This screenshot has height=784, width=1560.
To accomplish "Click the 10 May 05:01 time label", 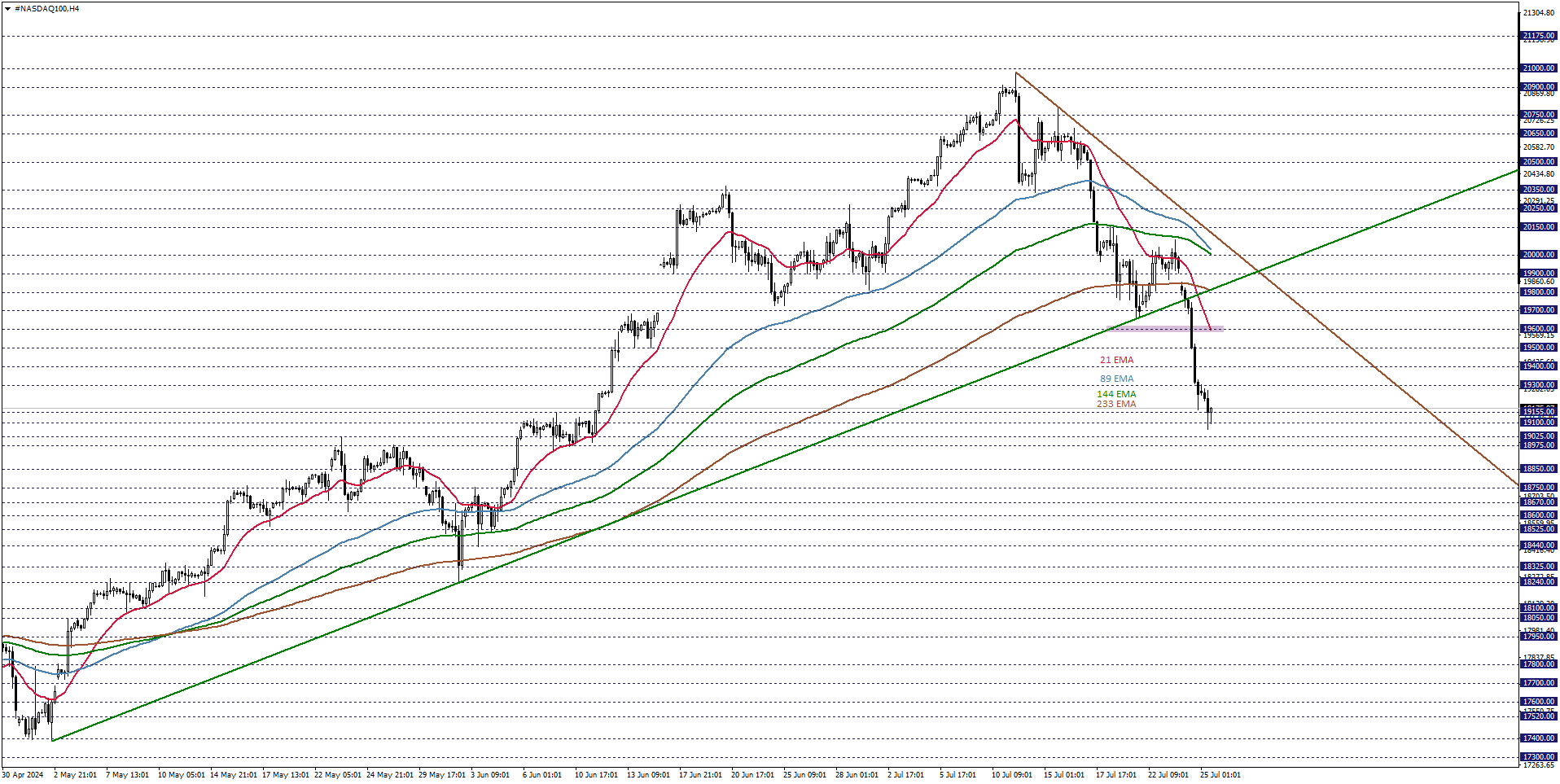I will click(182, 775).
